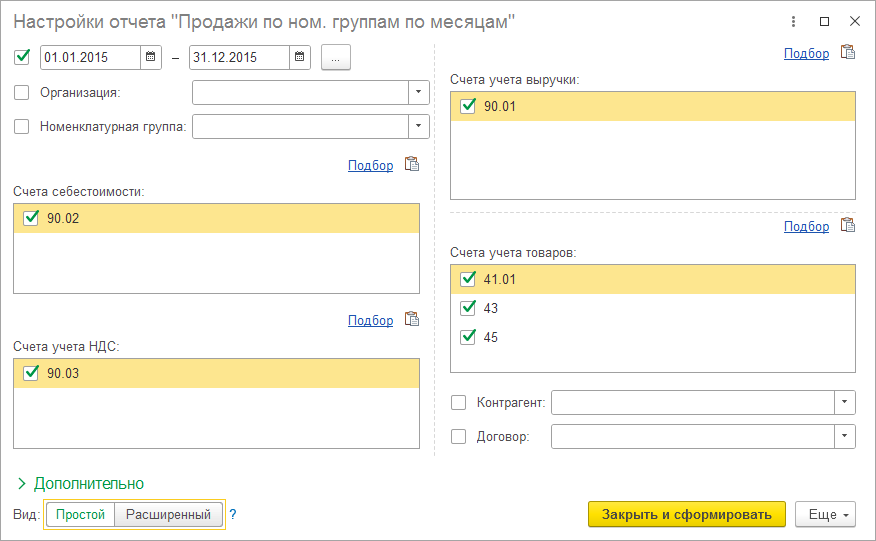The height and width of the screenshot is (541, 876).
Task: Enable the Организация filter checkbox
Action: pyautogui.click(x=22, y=93)
